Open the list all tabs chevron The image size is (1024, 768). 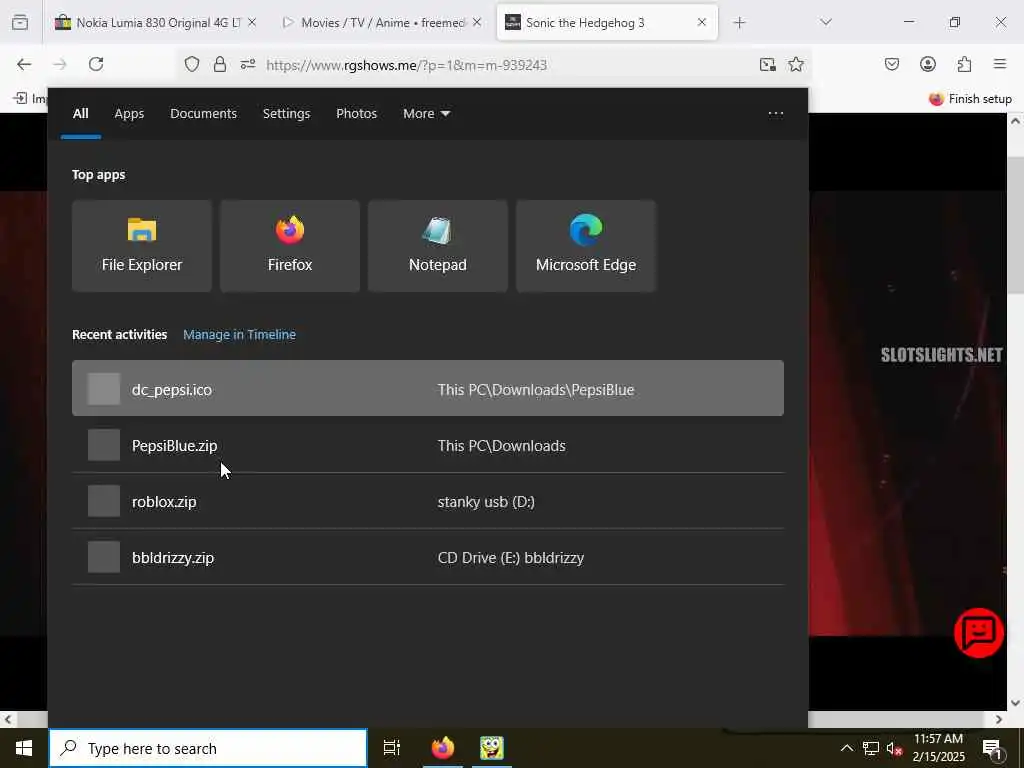(826, 22)
